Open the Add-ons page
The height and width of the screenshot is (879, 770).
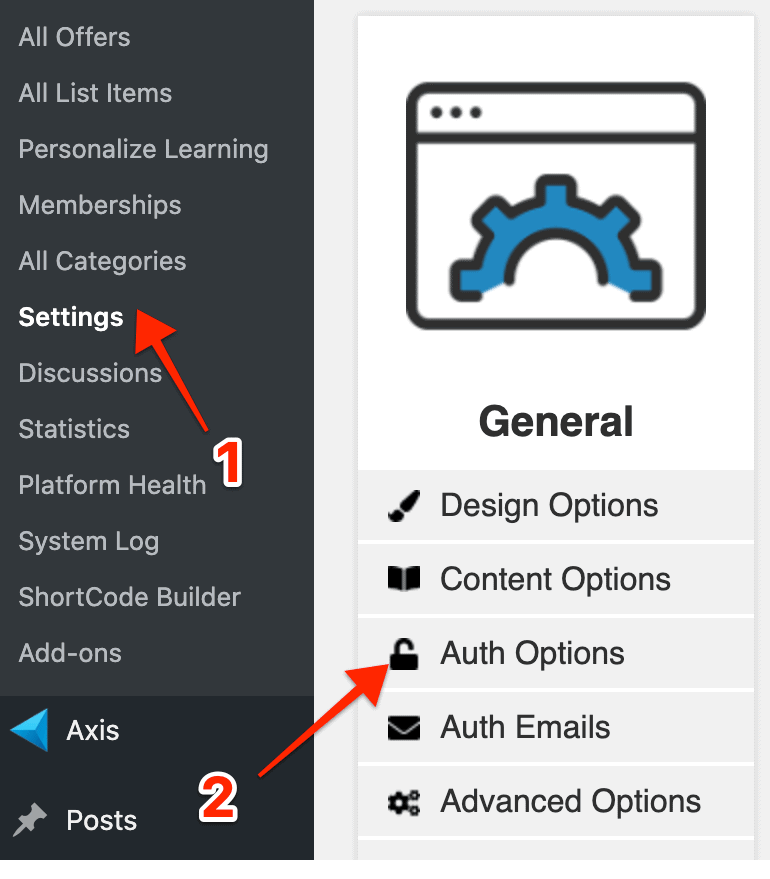69,654
